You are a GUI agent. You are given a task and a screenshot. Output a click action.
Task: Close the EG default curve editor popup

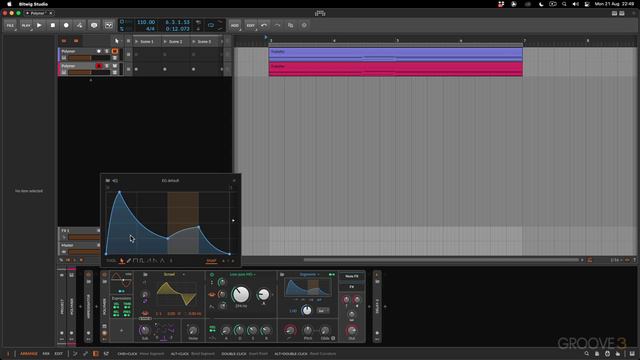coord(234,180)
